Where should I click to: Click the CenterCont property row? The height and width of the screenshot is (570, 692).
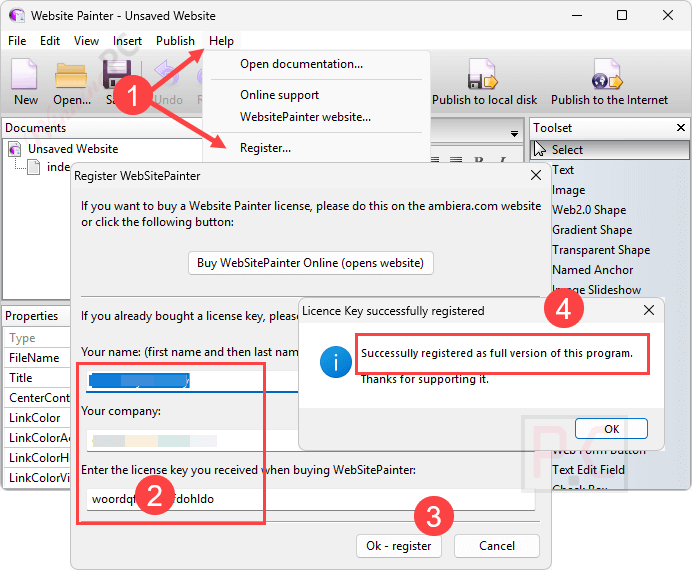37,398
